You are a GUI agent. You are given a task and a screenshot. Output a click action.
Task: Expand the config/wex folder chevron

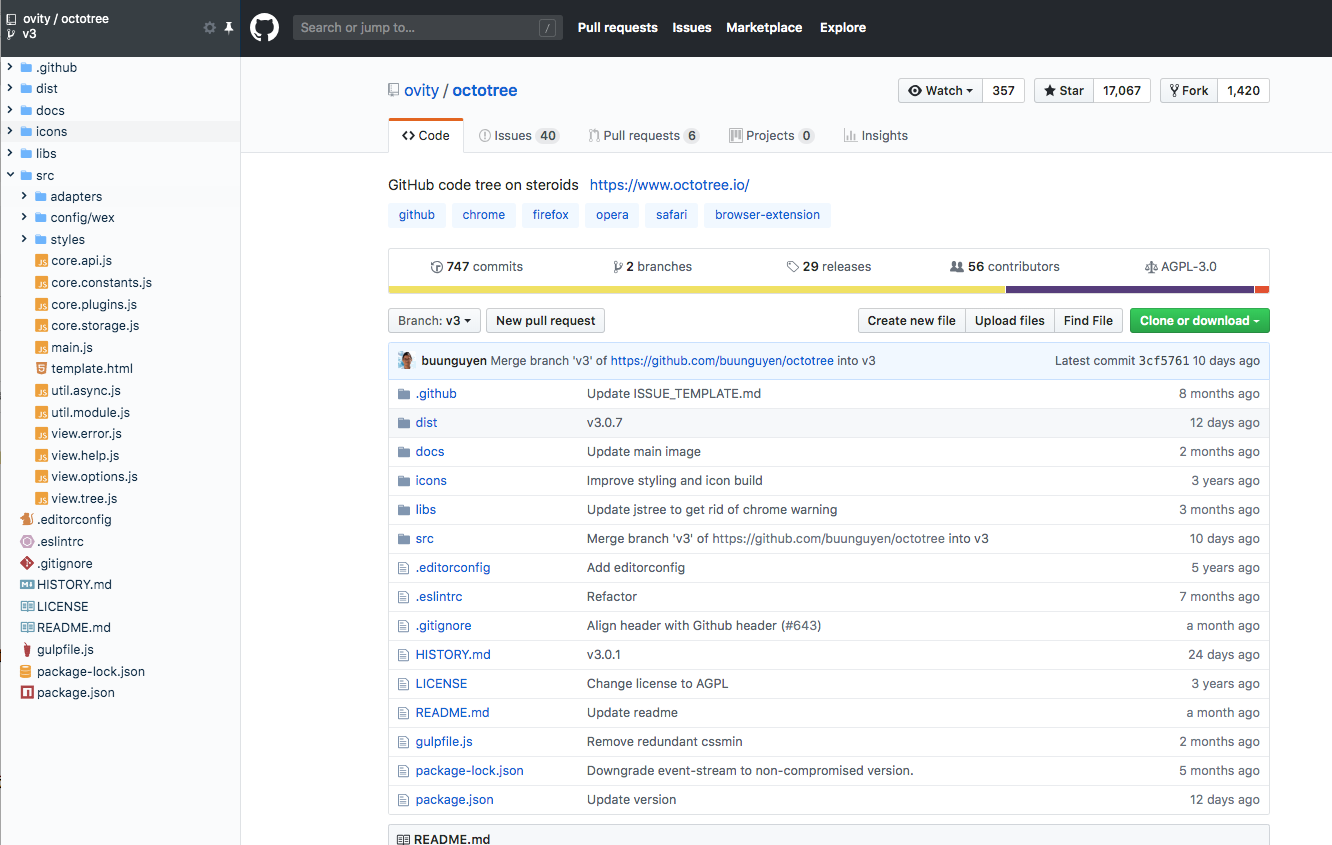coord(25,218)
